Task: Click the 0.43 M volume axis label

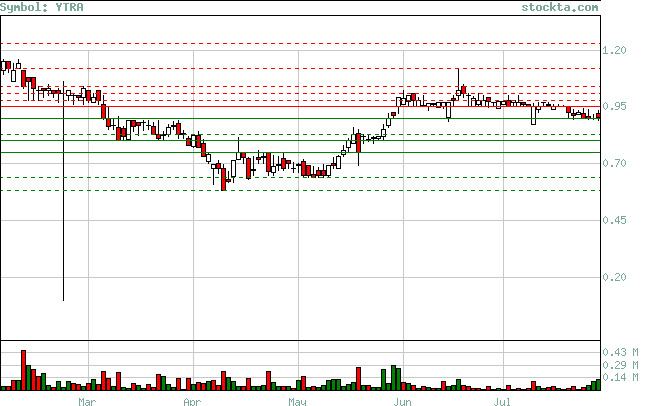Action: pyautogui.click(x=620, y=352)
